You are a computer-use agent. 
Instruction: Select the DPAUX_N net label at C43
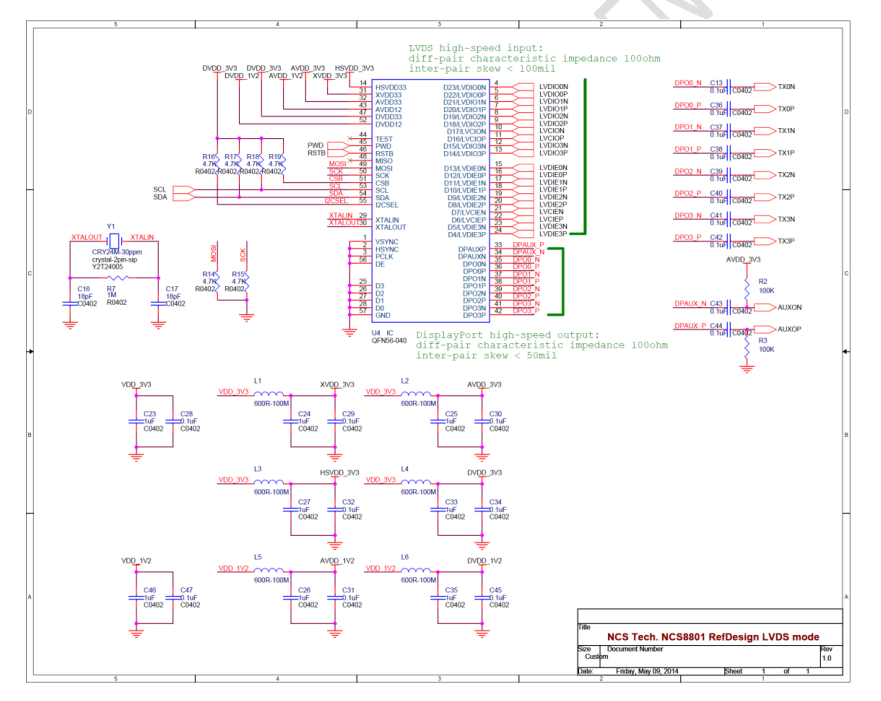pos(690,303)
